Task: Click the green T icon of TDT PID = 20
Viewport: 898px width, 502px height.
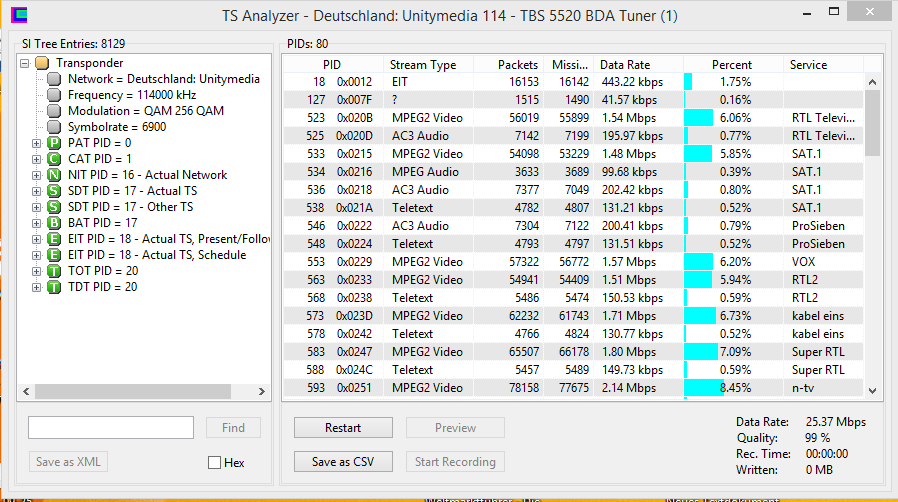Action: pyautogui.click(x=54, y=287)
